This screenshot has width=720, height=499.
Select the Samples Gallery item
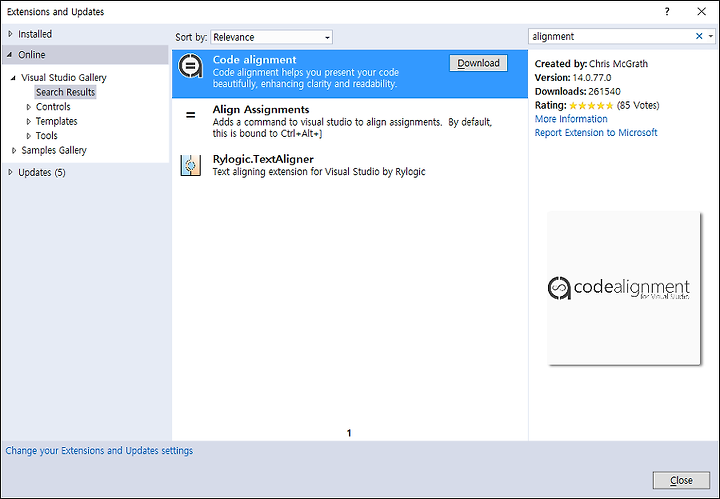click(x=54, y=151)
